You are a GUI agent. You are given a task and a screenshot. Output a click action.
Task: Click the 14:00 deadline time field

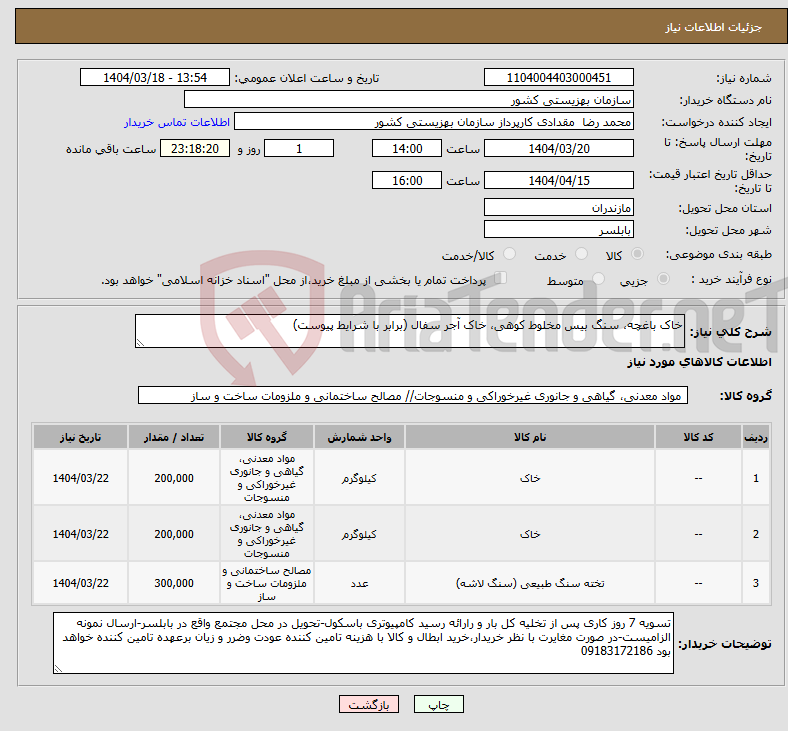(x=407, y=149)
